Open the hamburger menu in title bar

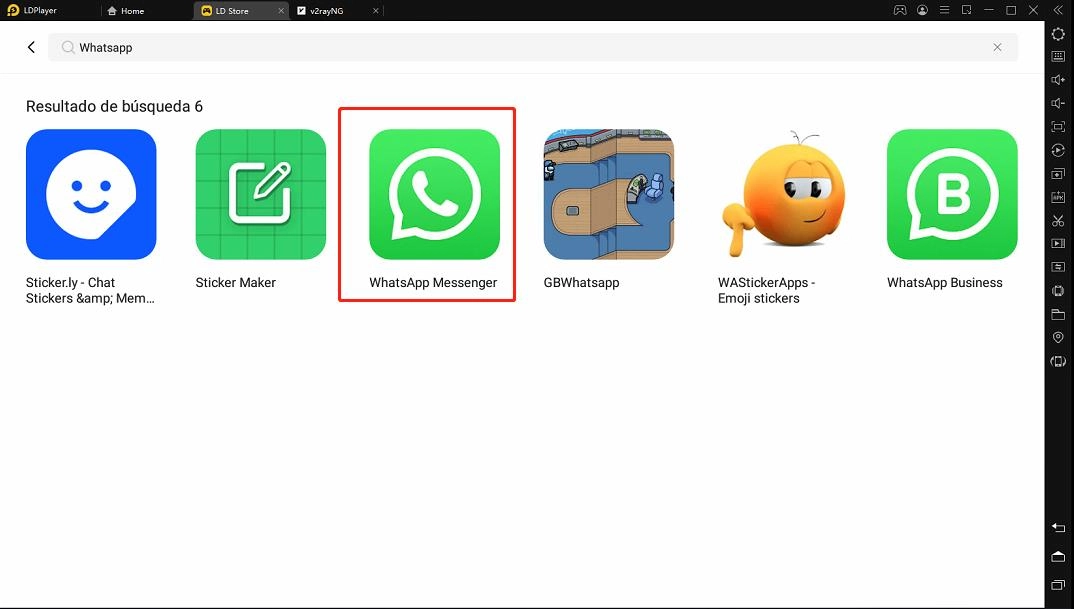[945, 10]
